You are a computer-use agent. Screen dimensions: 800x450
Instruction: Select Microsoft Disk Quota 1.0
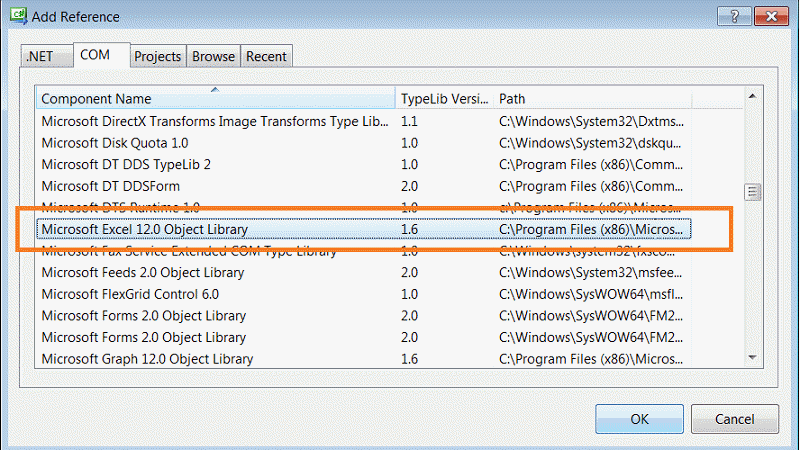click(x=364, y=143)
